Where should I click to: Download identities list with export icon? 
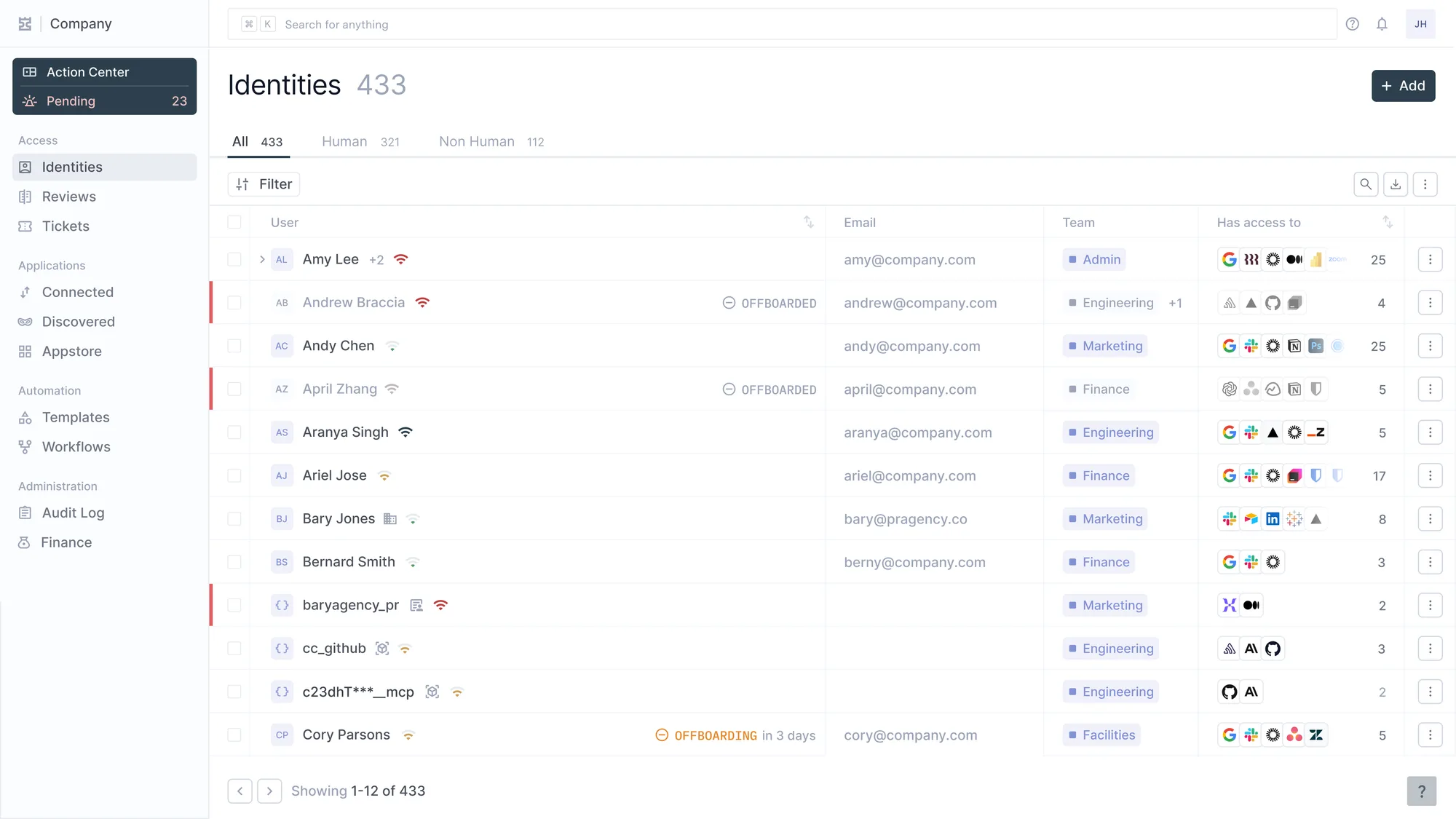click(1396, 184)
